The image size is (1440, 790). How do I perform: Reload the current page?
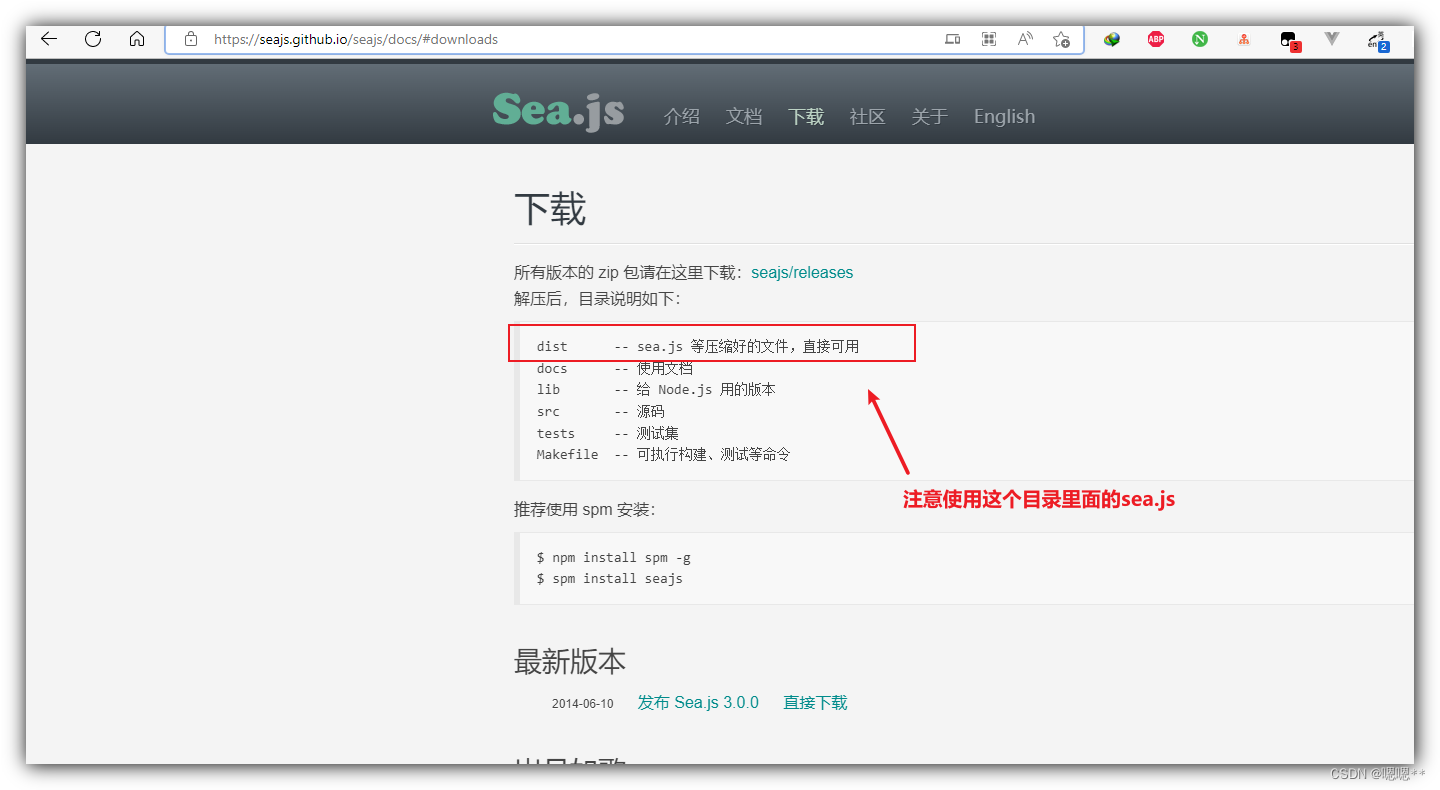(x=93, y=39)
